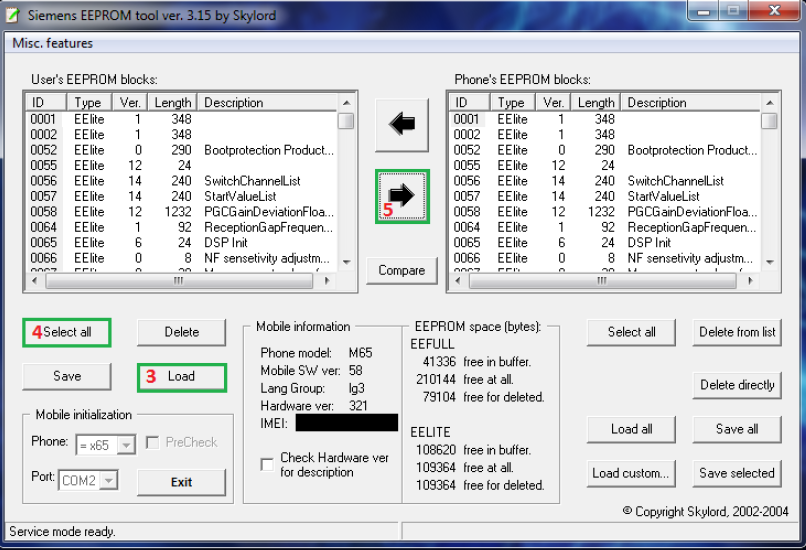Click the Load button under user's blocks
Viewport: 806px width, 550px height.
click(x=181, y=377)
